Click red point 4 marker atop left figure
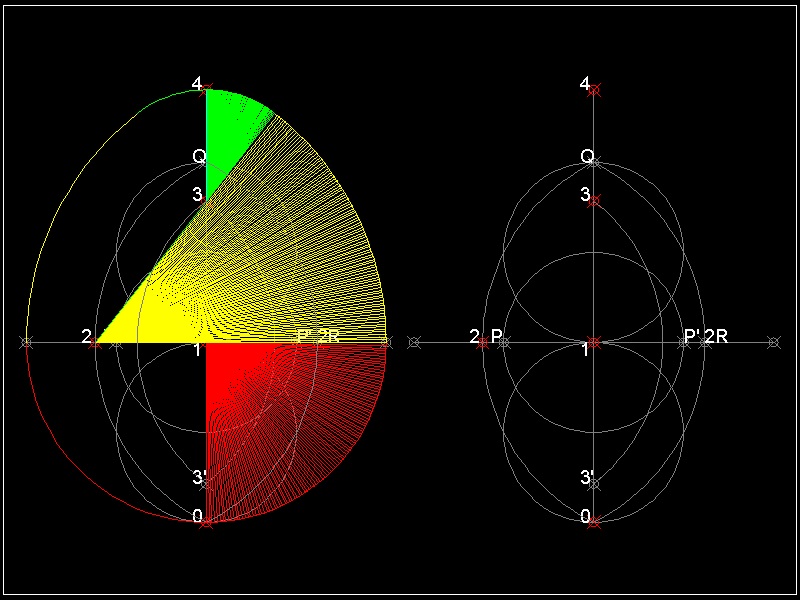 point(206,90)
